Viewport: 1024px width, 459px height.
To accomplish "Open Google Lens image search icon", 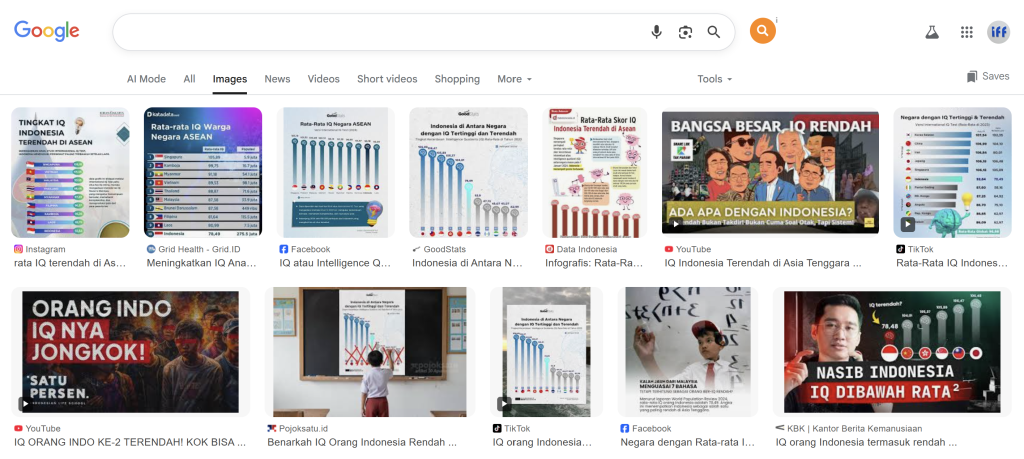I will (685, 32).
